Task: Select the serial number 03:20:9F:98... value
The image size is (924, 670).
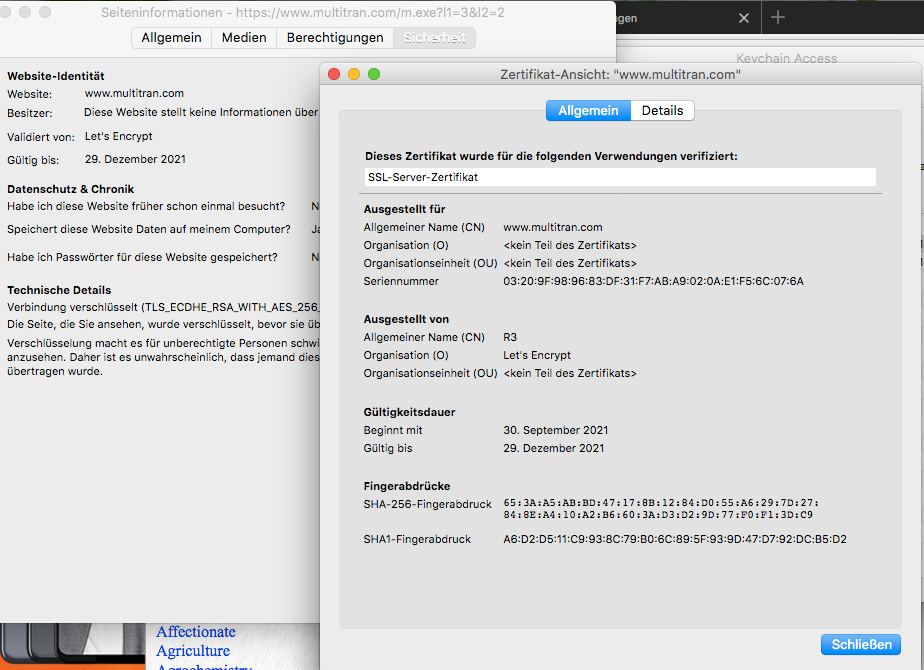Action: click(x=653, y=281)
